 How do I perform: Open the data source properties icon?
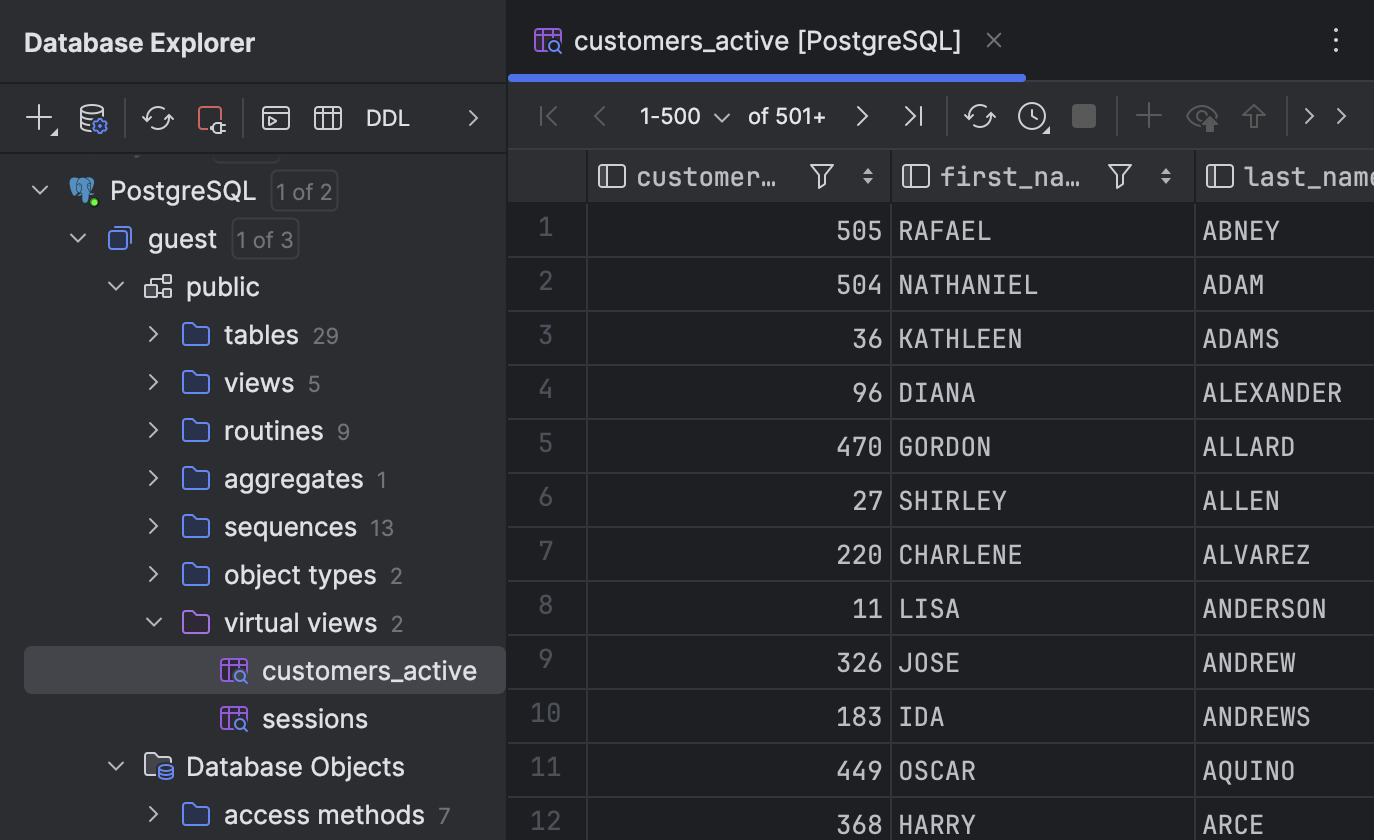[93, 117]
